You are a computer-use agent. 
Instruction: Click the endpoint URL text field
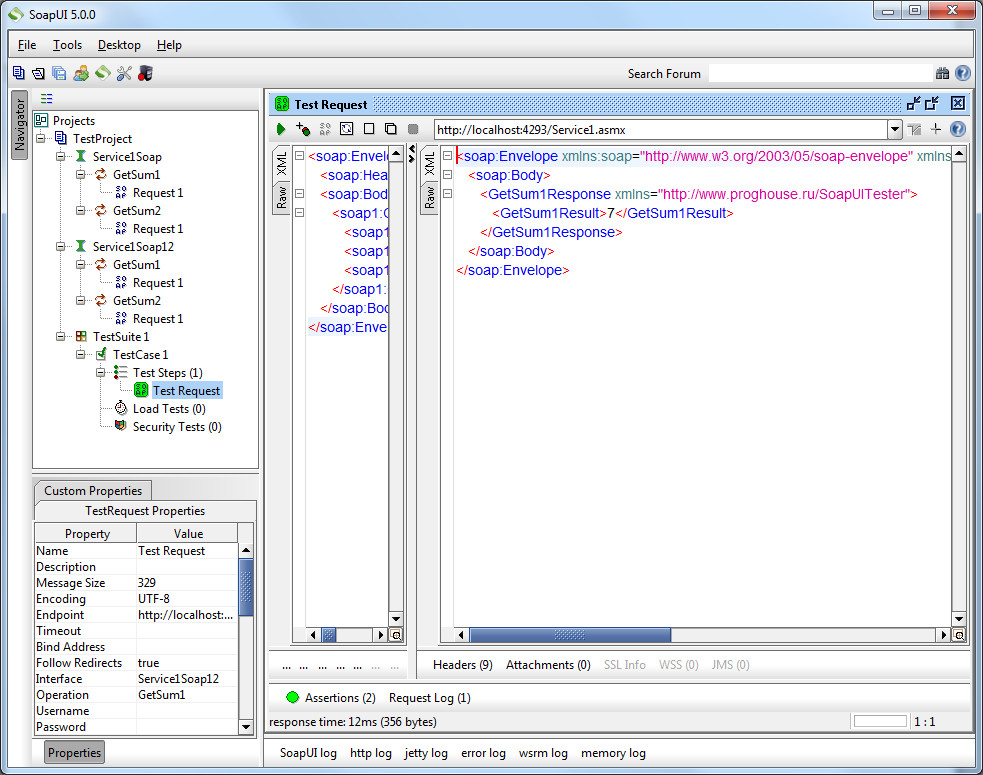[661, 130]
